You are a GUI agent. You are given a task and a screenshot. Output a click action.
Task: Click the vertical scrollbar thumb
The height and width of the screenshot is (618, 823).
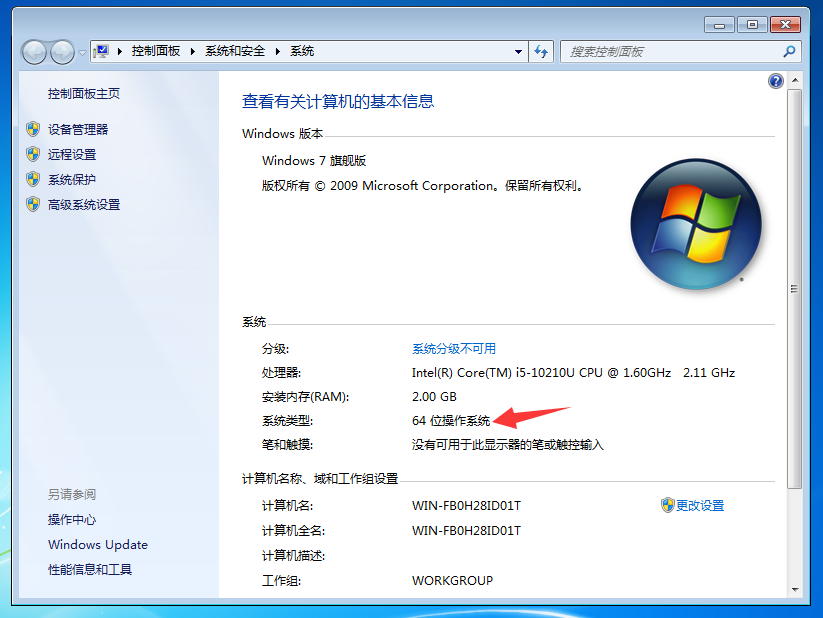(795, 289)
